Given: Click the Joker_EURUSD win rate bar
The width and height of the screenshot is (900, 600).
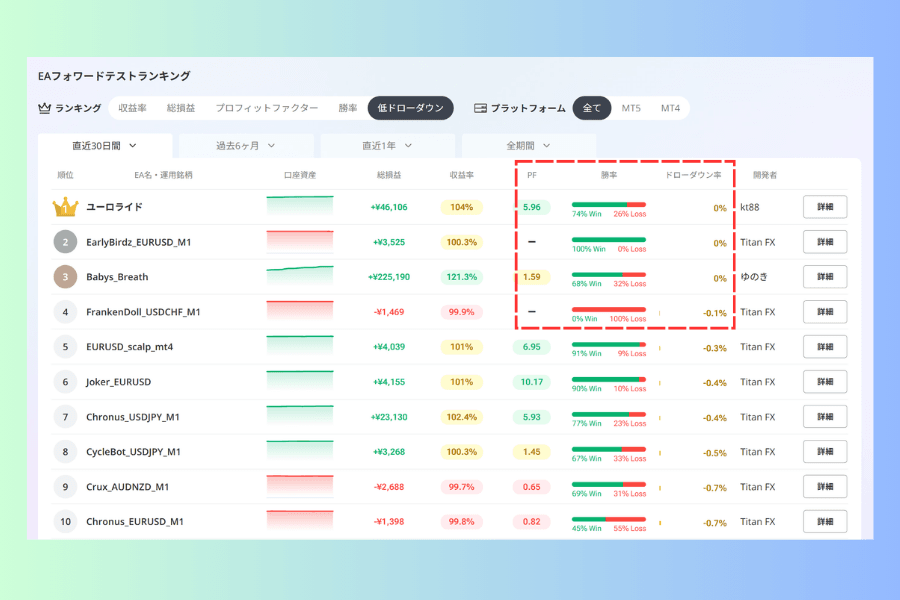Looking at the screenshot, I should click(x=609, y=380).
